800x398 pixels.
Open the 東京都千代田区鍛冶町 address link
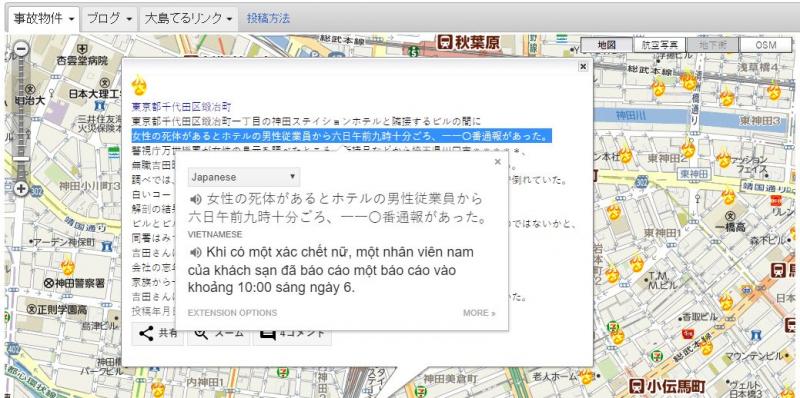pyautogui.click(x=182, y=107)
